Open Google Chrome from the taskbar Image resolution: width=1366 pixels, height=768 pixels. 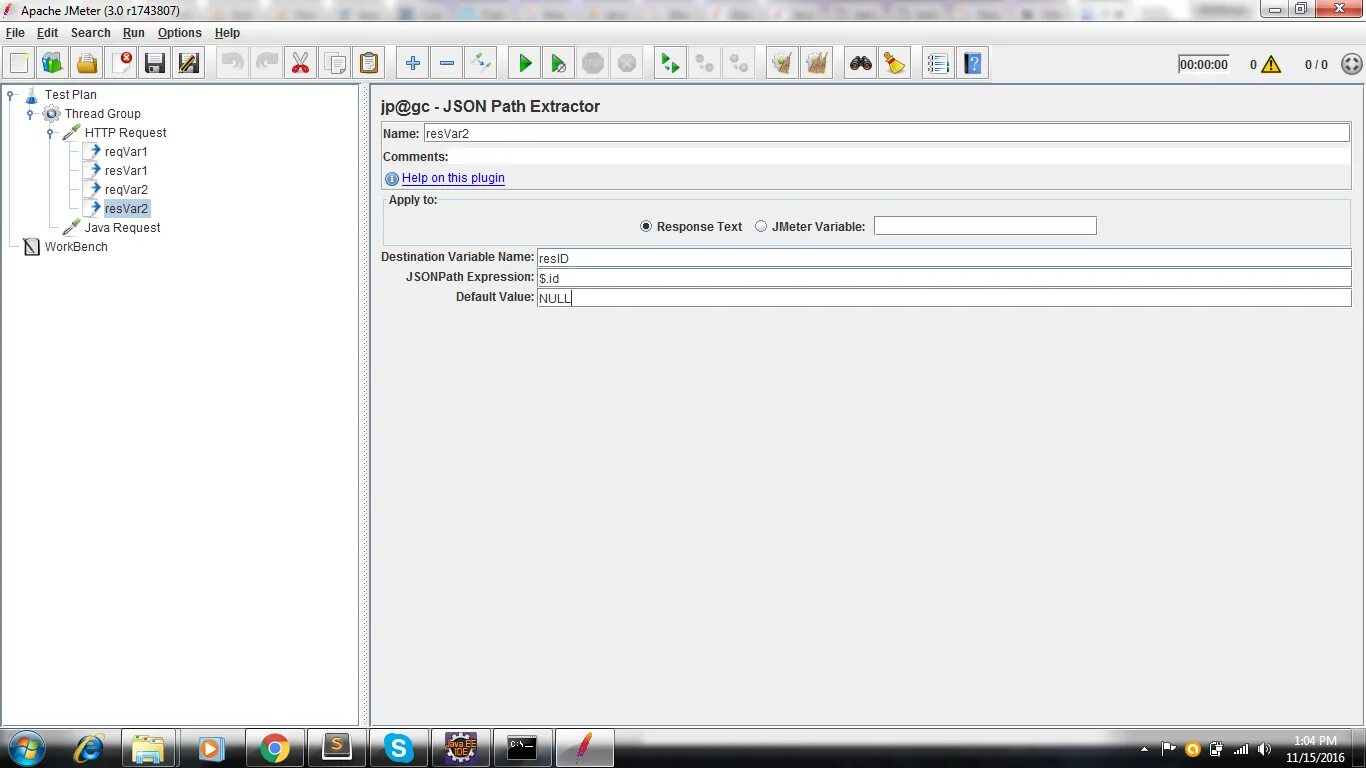(274, 748)
